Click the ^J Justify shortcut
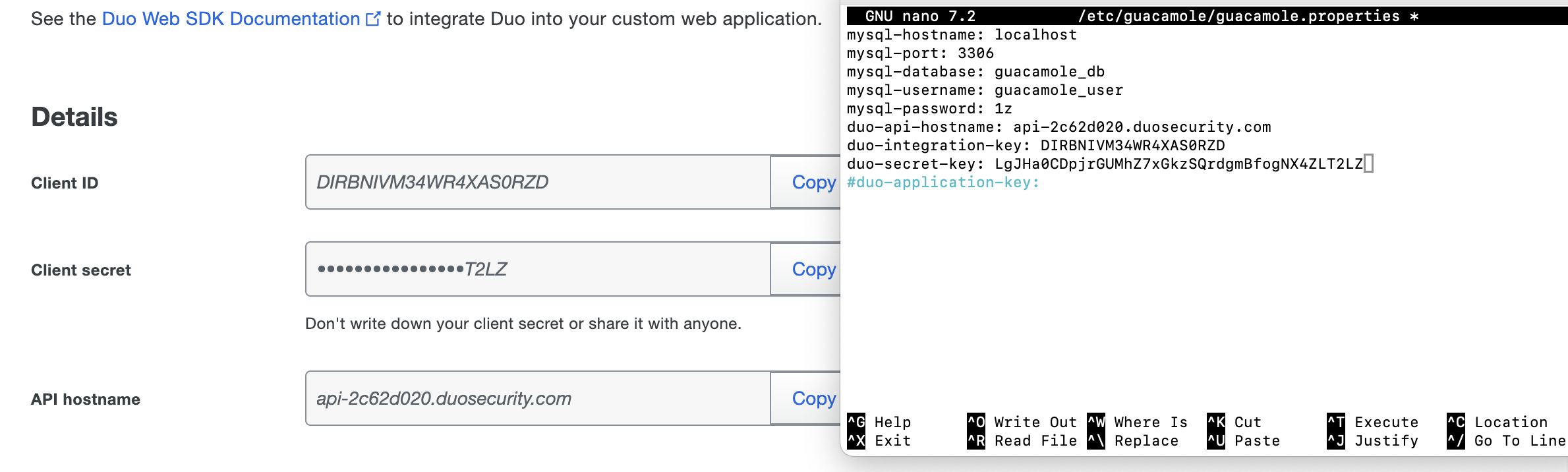The width and height of the screenshot is (1568, 472). point(1372,440)
